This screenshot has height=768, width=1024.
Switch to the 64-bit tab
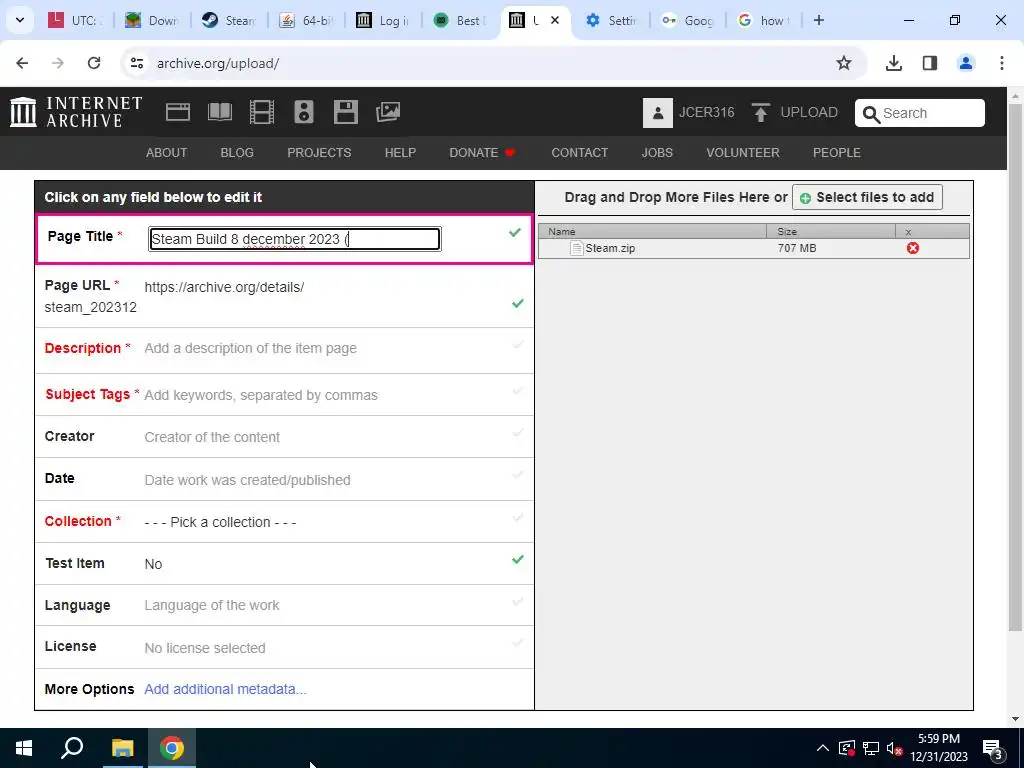307,20
